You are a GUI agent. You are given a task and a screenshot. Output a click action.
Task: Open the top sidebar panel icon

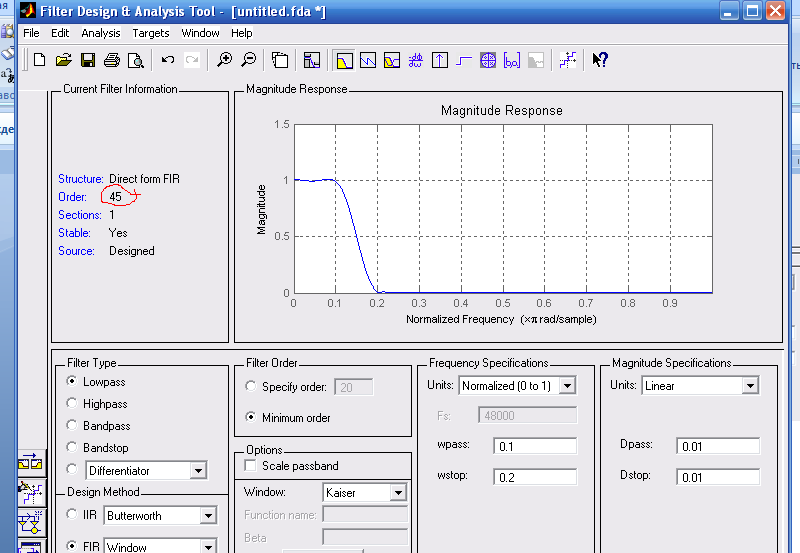31,463
